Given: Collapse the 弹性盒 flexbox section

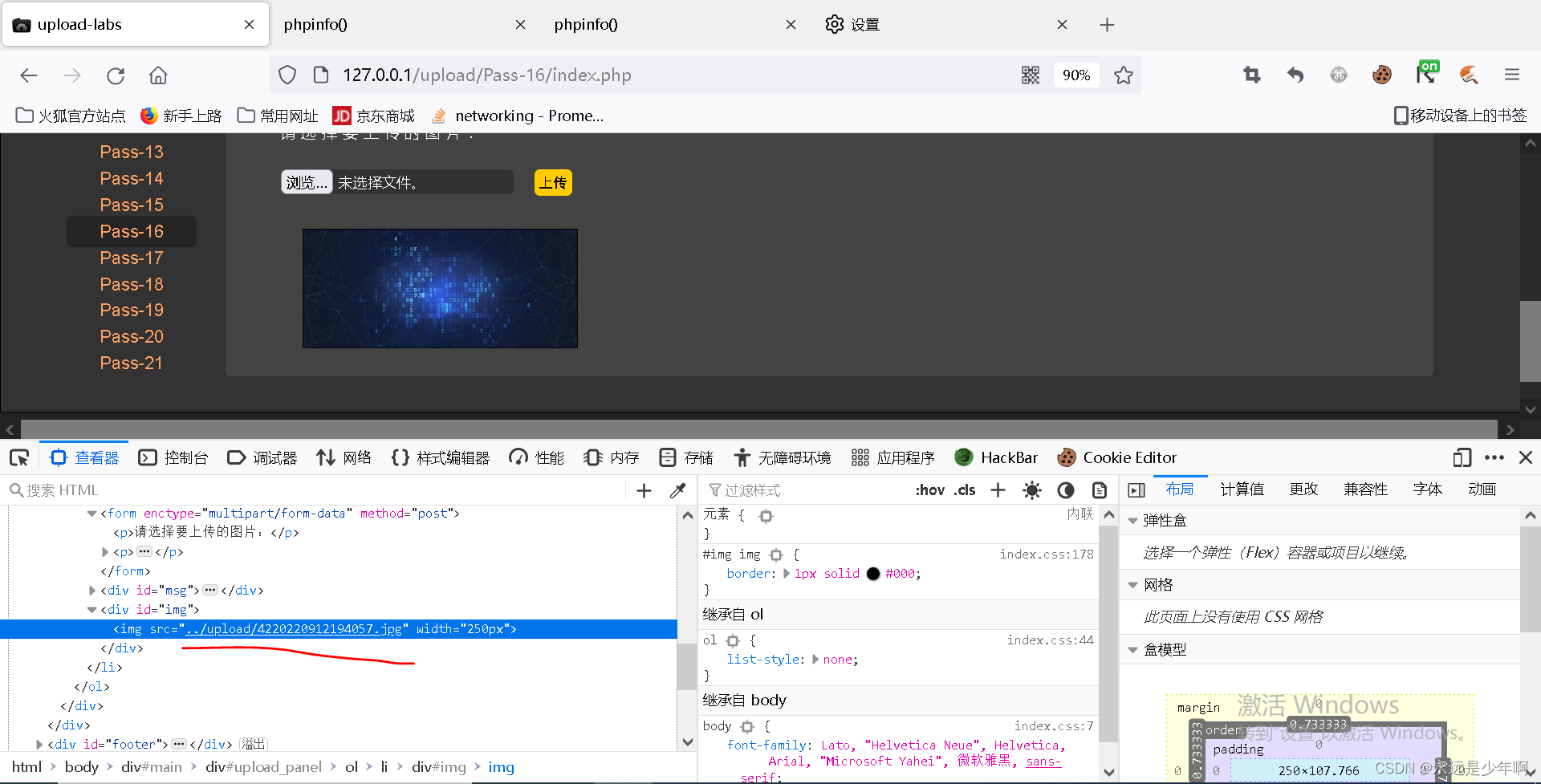Looking at the screenshot, I should click(1132, 521).
